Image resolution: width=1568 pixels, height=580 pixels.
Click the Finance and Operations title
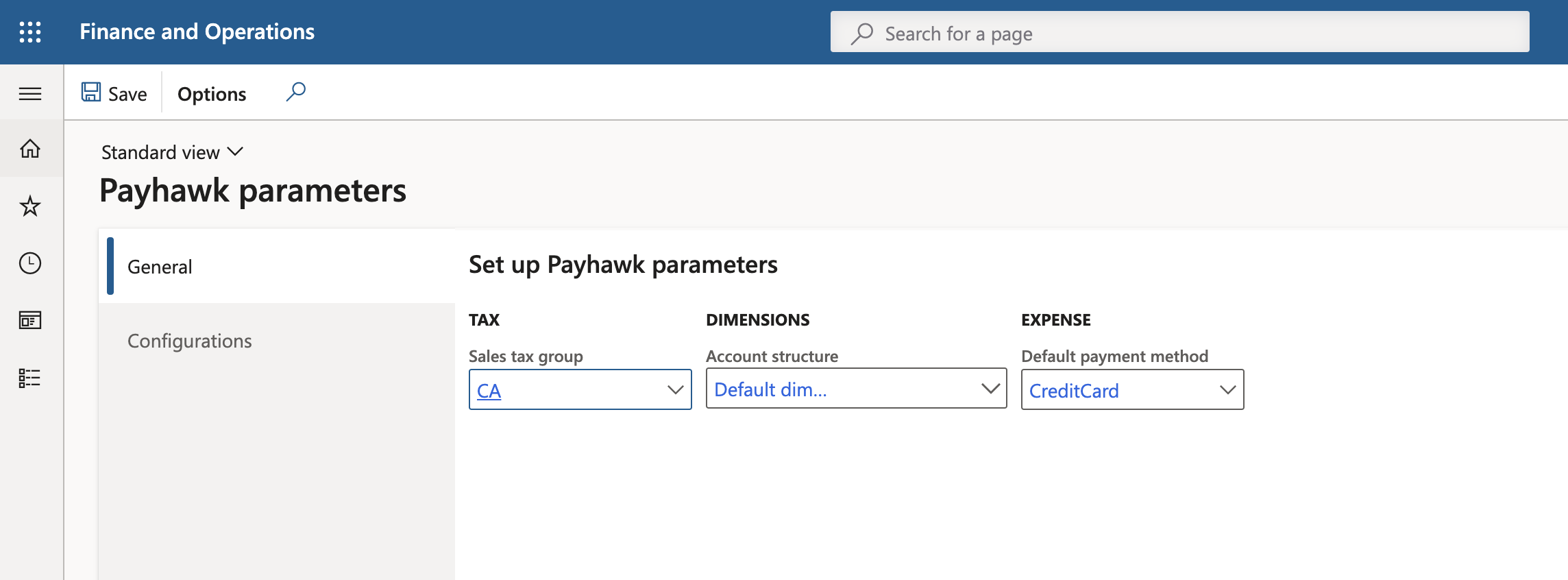[x=197, y=32]
